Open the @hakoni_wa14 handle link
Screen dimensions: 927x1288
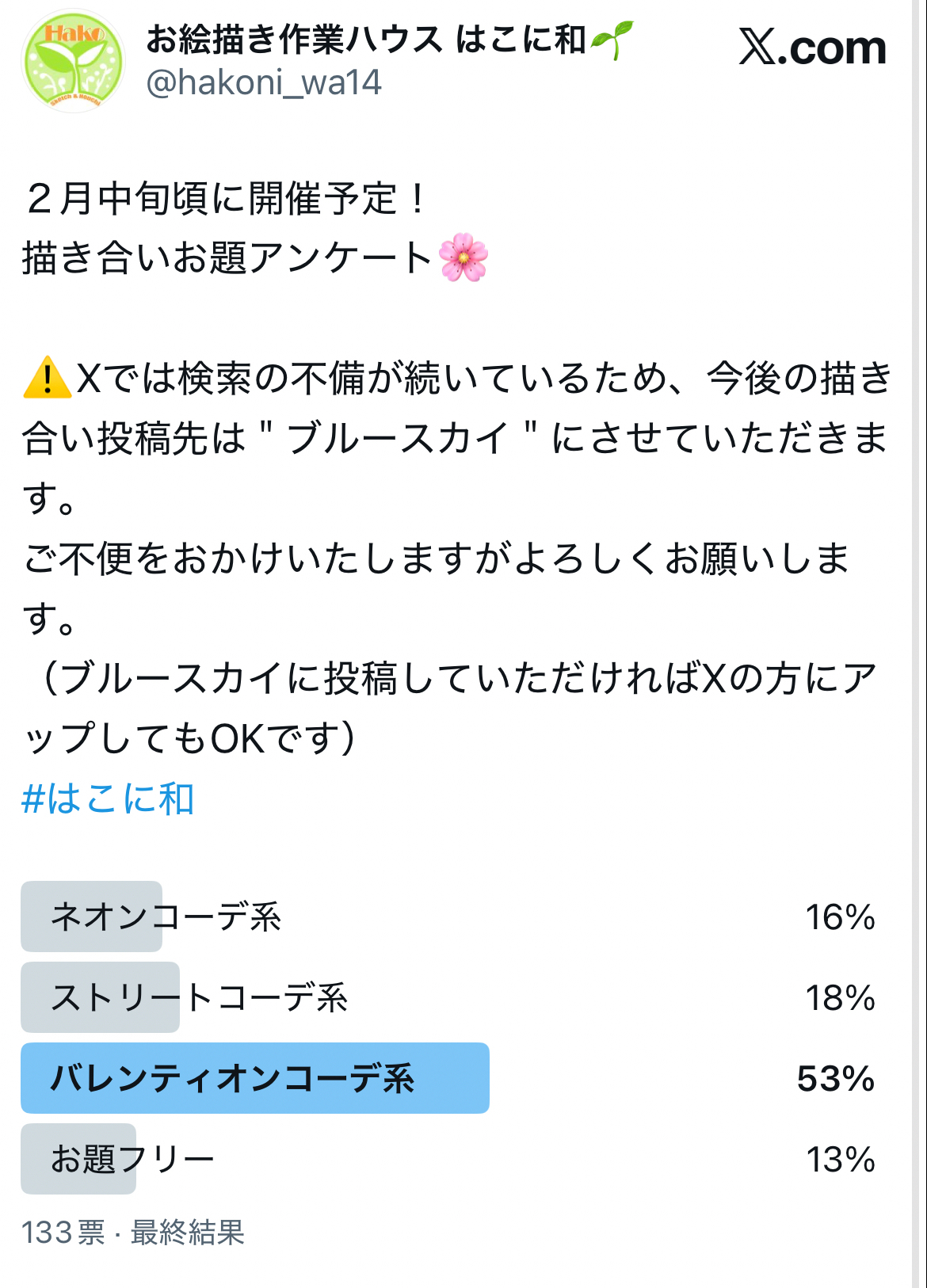(x=264, y=82)
